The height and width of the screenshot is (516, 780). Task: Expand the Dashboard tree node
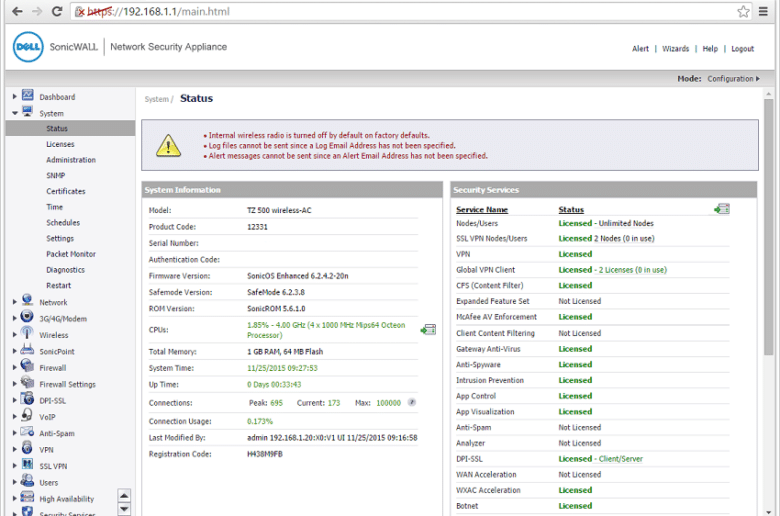point(14,97)
